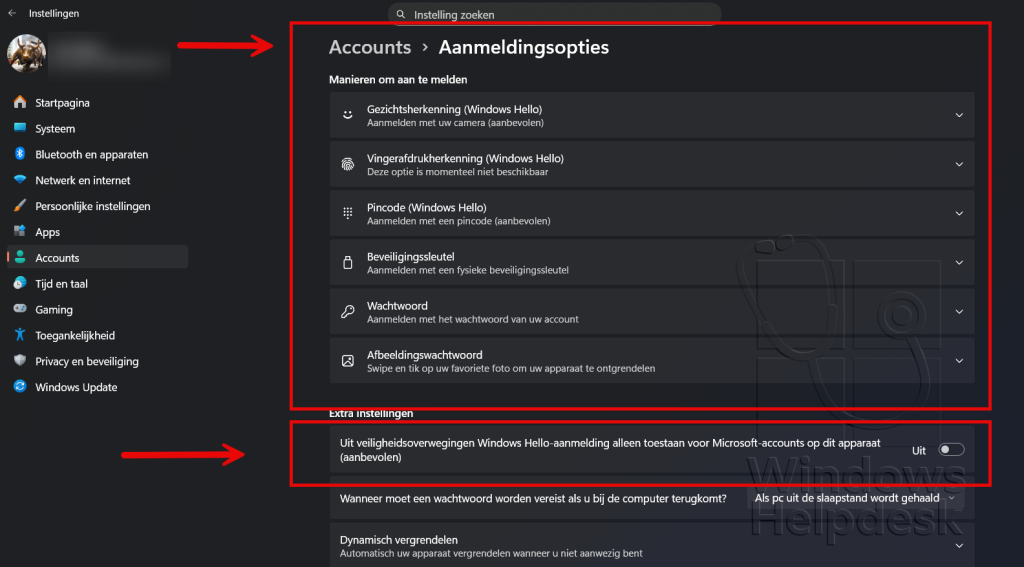Image resolution: width=1024 pixels, height=567 pixels.
Task: Click the Wachtwoord key icon
Action: tap(347, 312)
